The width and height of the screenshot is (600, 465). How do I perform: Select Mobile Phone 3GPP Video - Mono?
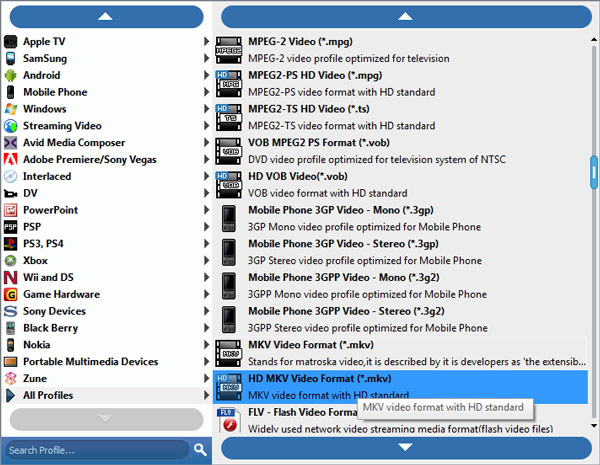tap(400, 286)
